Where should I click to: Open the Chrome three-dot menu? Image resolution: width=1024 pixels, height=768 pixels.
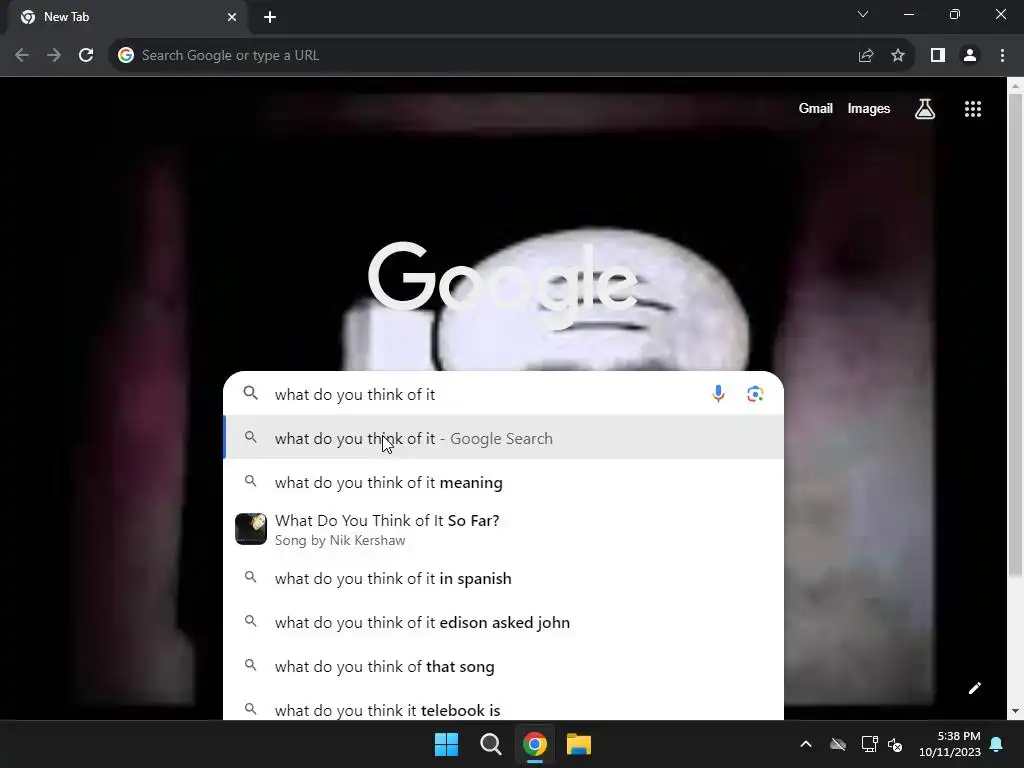1002,56
